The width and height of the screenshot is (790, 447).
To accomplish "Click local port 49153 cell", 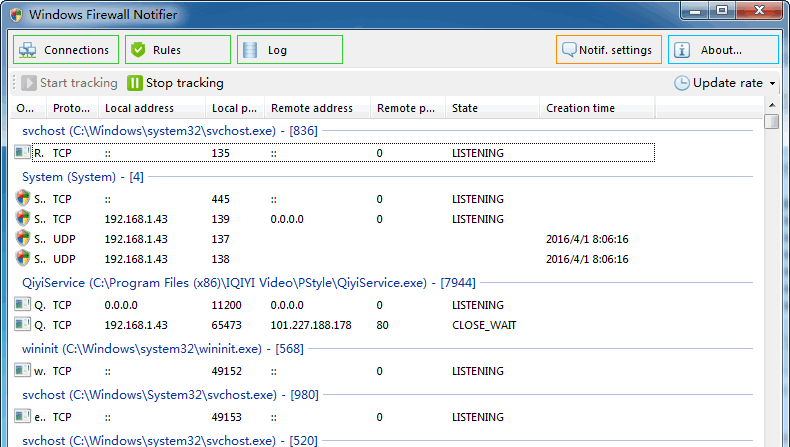I will click(226, 417).
